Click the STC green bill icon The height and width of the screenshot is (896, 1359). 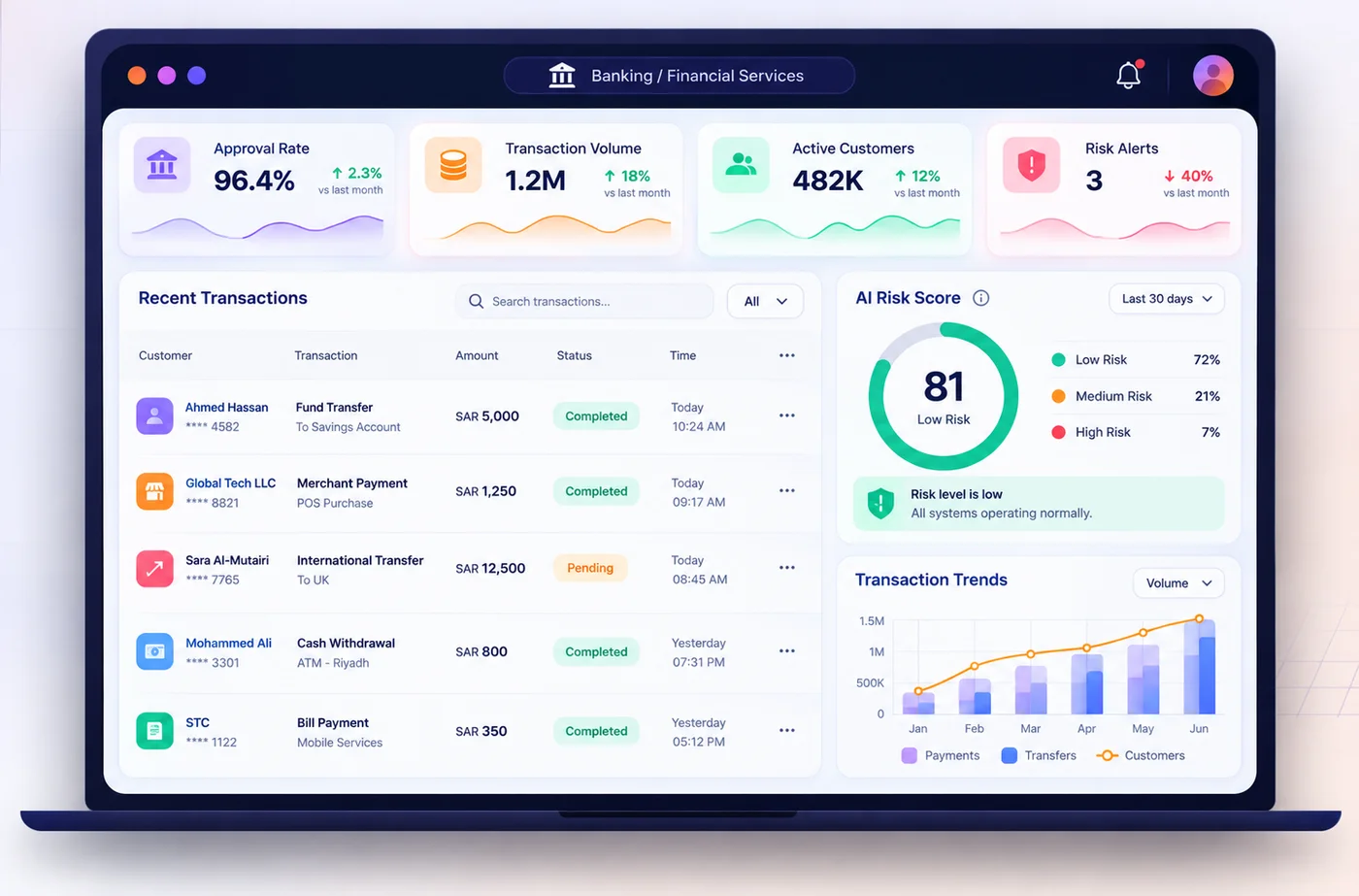point(154,731)
